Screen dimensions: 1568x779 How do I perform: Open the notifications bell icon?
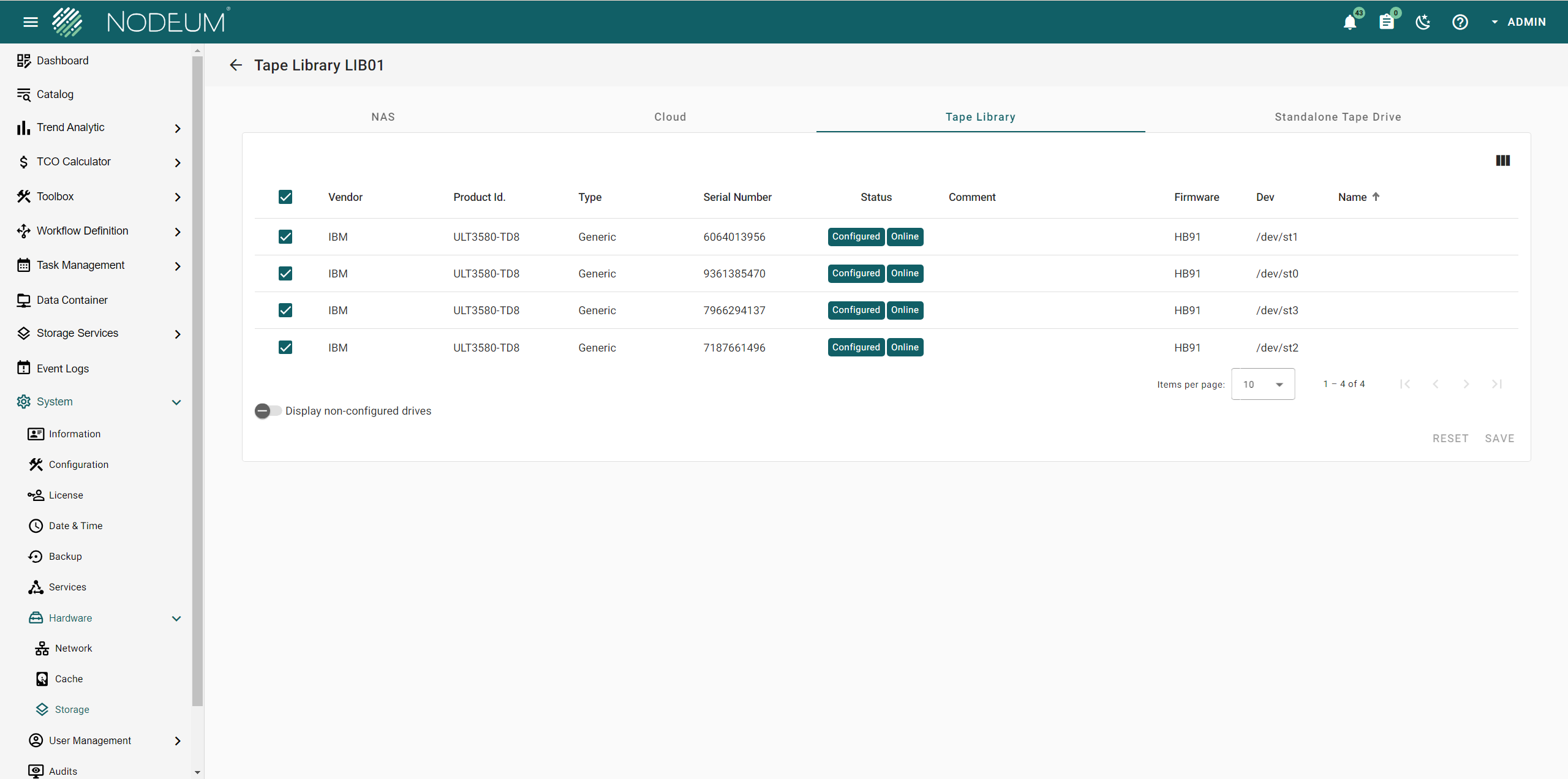1349,23
